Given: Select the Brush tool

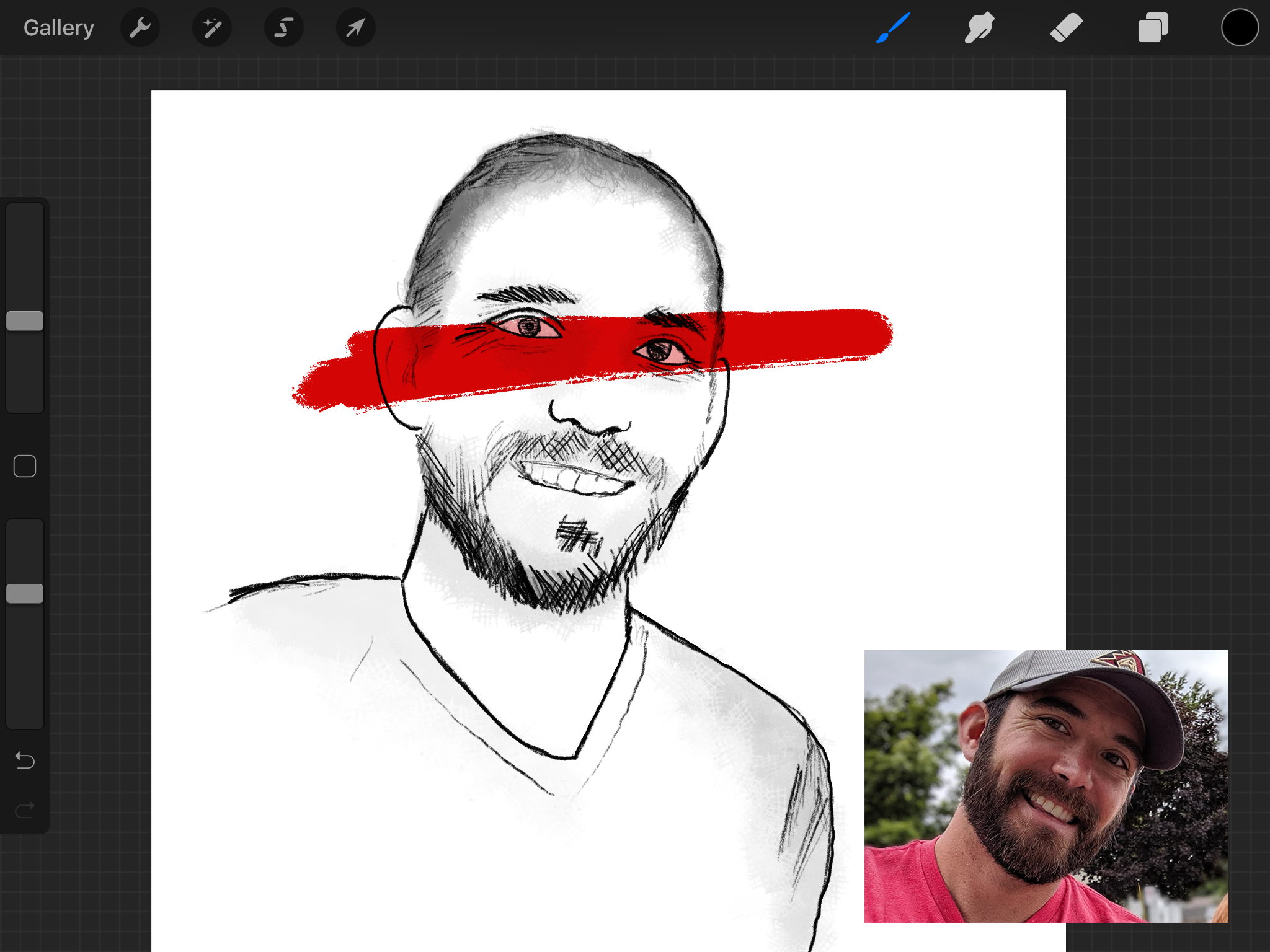Looking at the screenshot, I should pyautogui.click(x=893, y=28).
